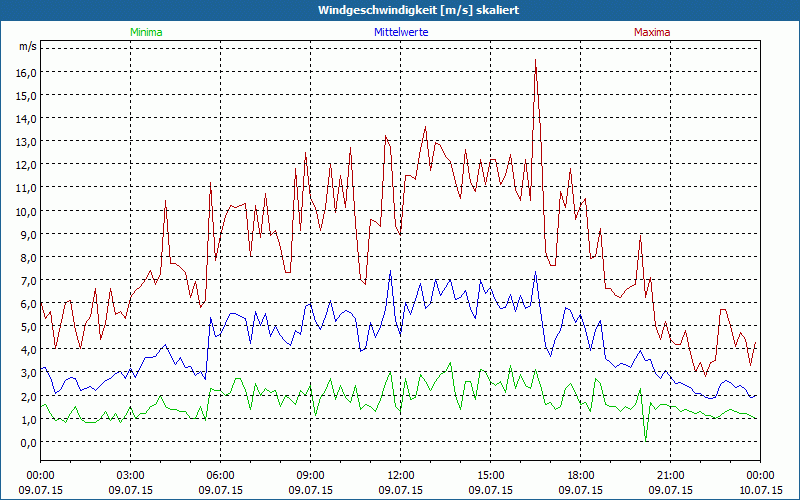This screenshot has width=800, height=500.
Task: Click the 3,0 y-axis value
Action: click(x=30, y=372)
